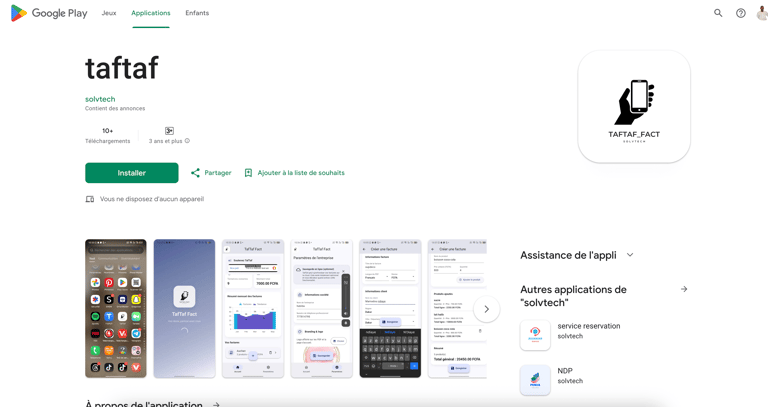Click the TAFTAF_FACT app icon

[x=634, y=107]
